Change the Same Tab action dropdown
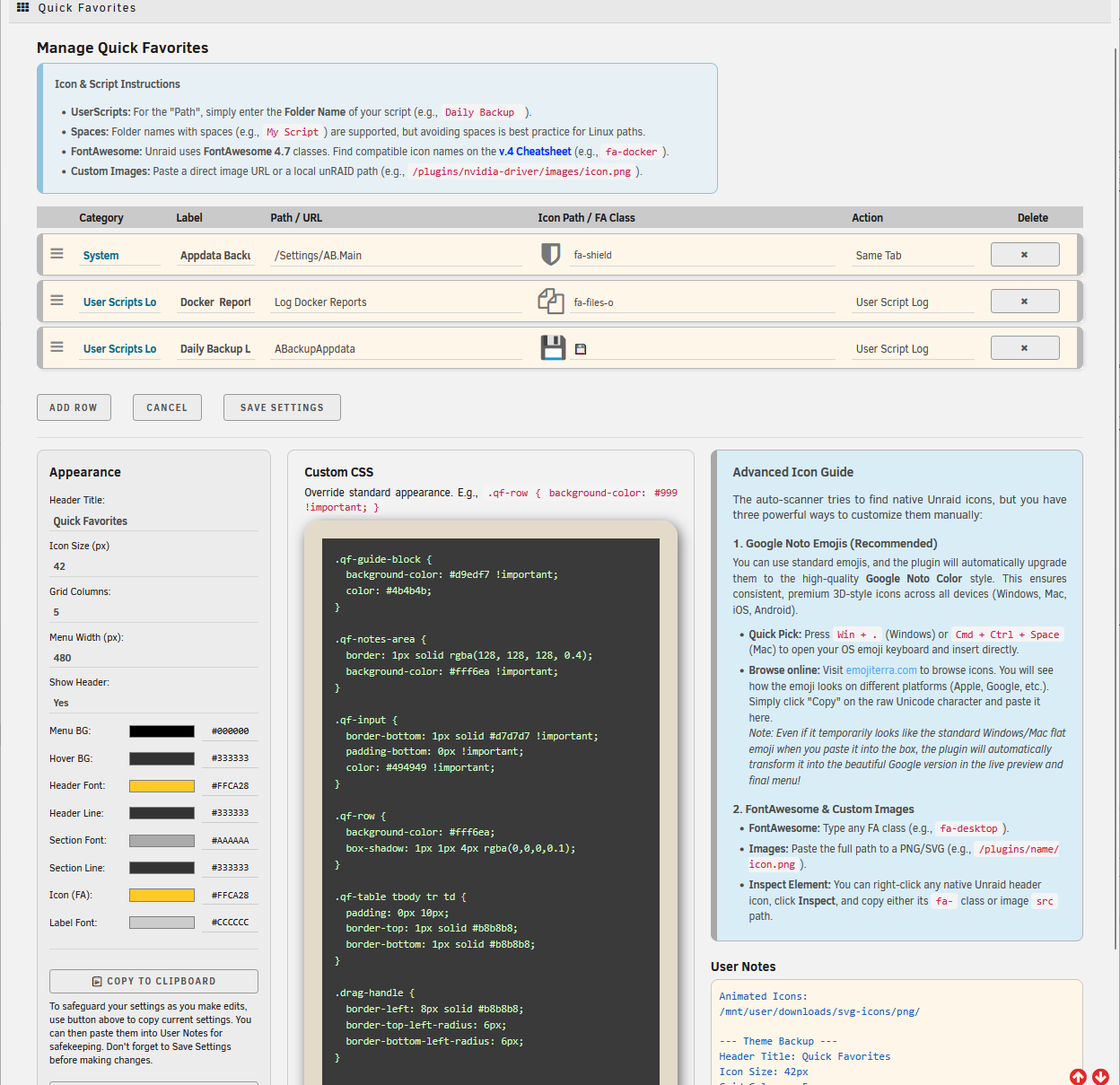 pyautogui.click(x=913, y=256)
